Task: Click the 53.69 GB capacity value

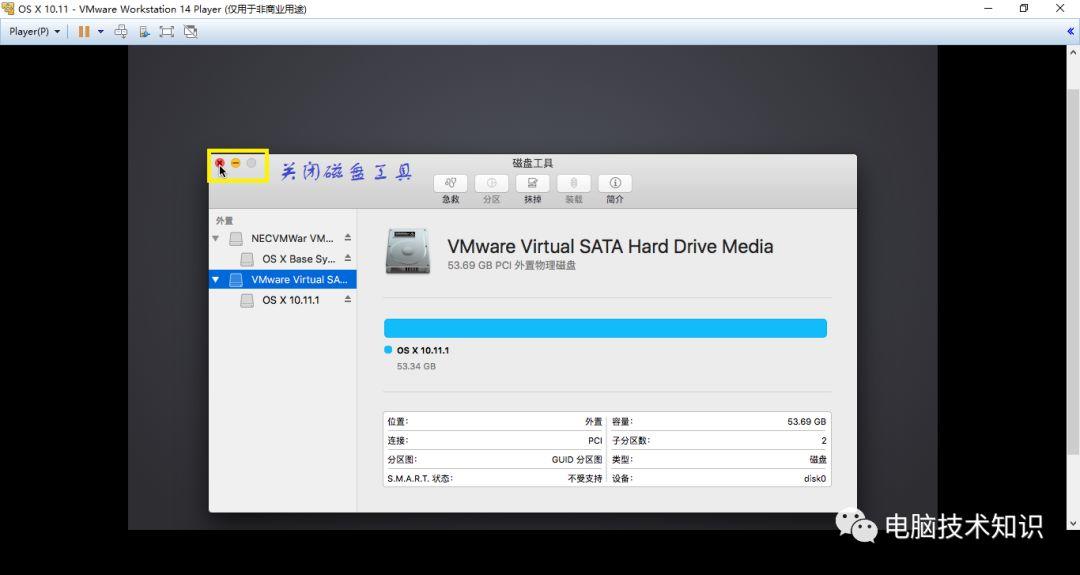Action: tap(807, 421)
